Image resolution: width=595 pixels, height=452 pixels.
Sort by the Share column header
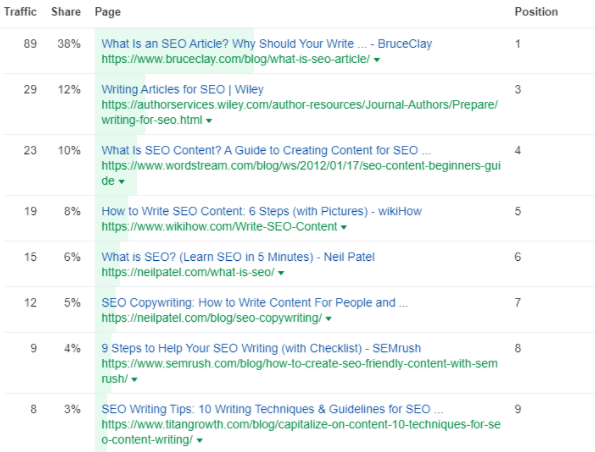click(x=66, y=12)
